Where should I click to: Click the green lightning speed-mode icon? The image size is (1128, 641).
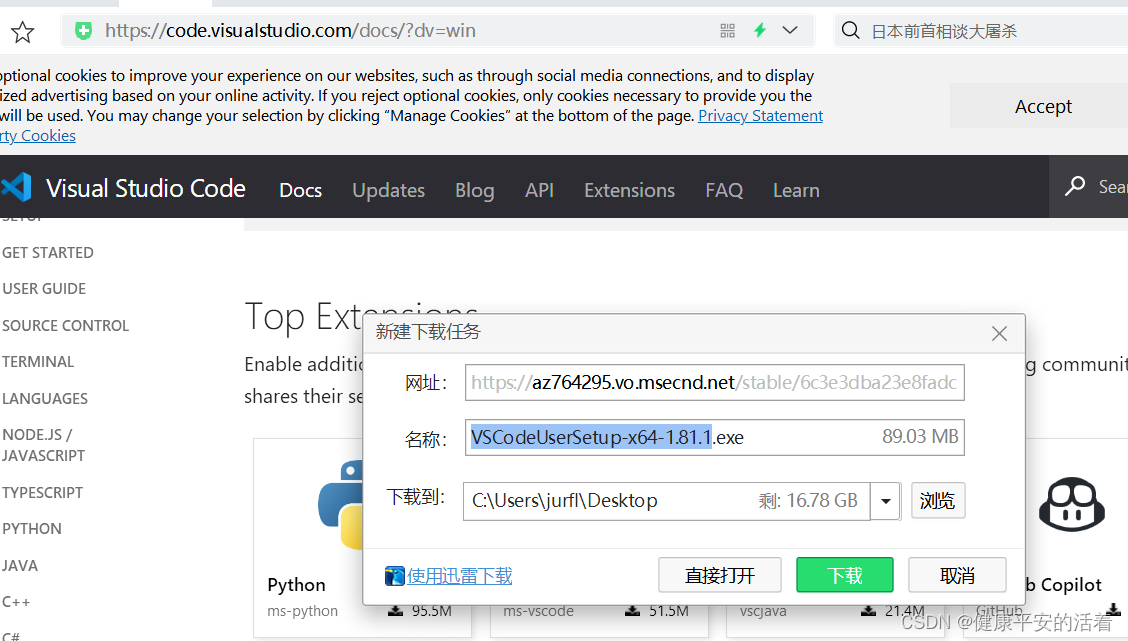[x=760, y=30]
